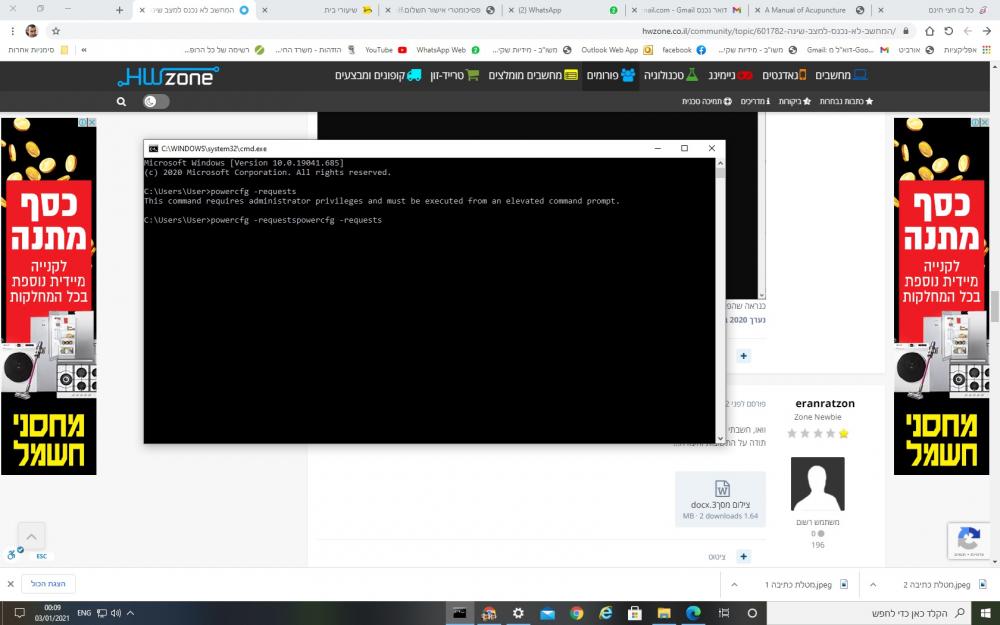Click the ציטוט quote link
The width and height of the screenshot is (1000, 625).
click(x=717, y=557)
